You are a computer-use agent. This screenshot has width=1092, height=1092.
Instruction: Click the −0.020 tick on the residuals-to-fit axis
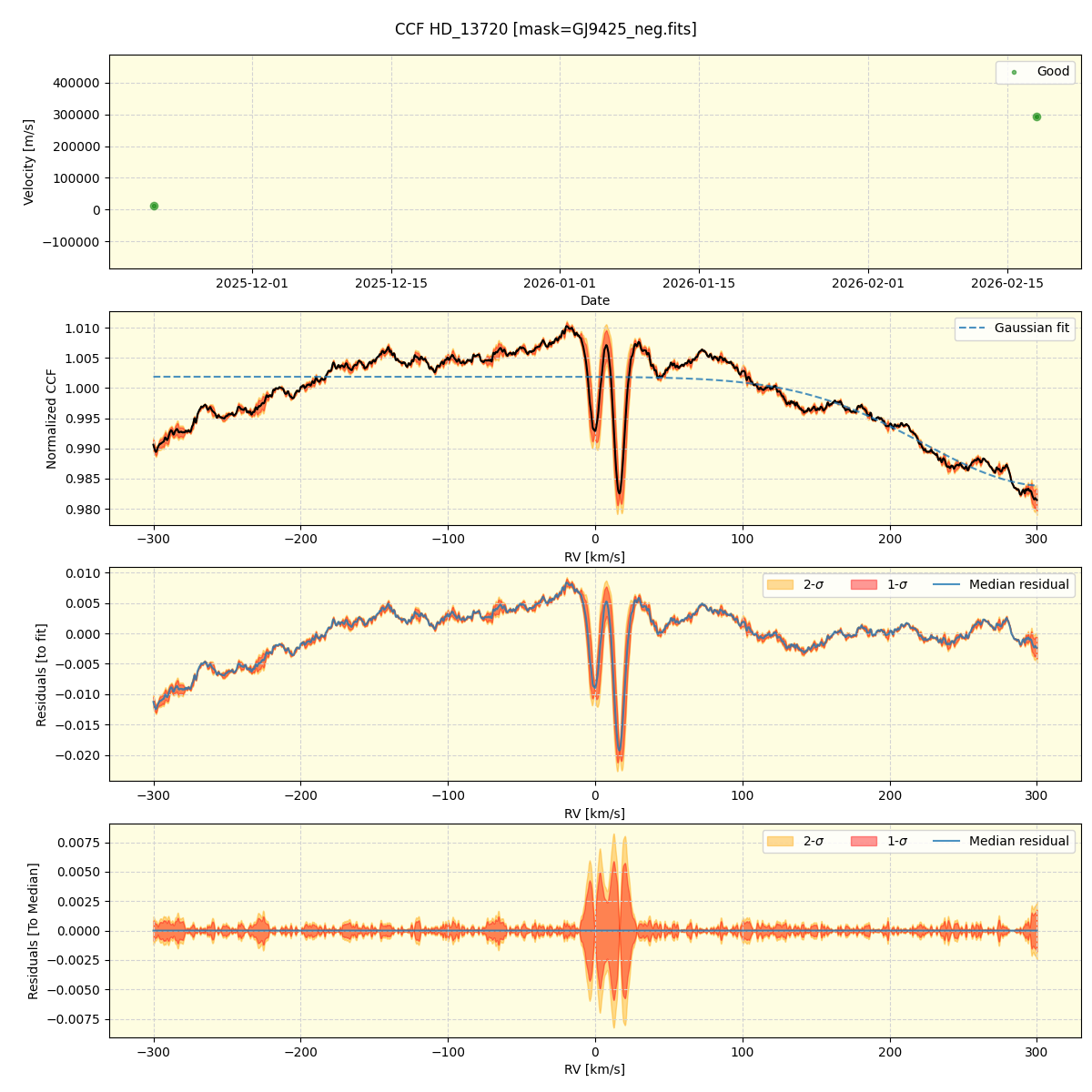[78, 755]
